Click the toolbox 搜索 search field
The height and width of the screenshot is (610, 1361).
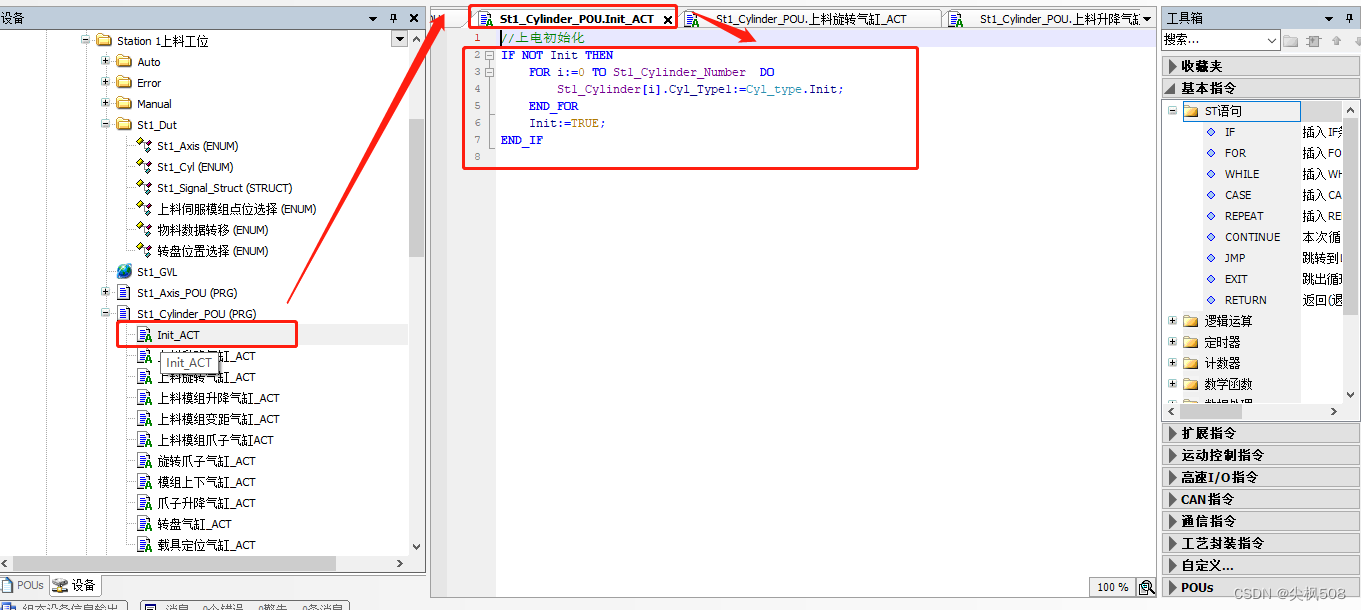click(x=1213, y=41)
